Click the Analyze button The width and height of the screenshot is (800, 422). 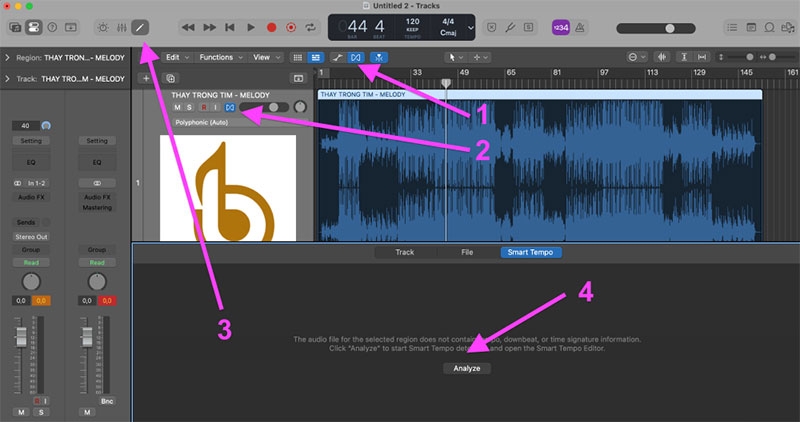467,368
